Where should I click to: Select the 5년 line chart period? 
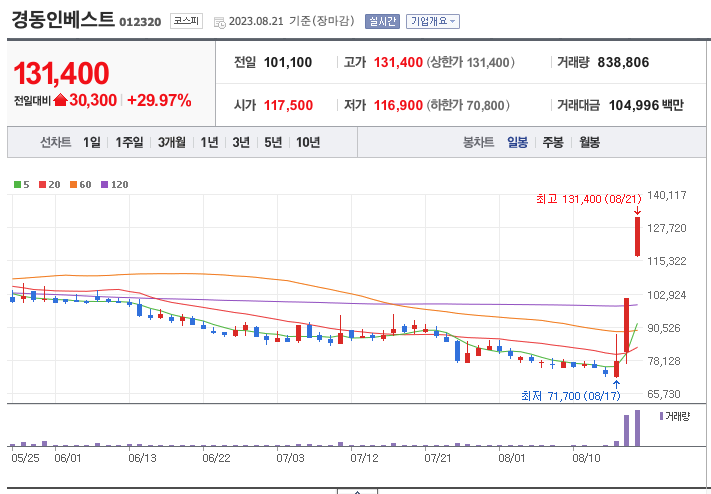coord(273,142)
